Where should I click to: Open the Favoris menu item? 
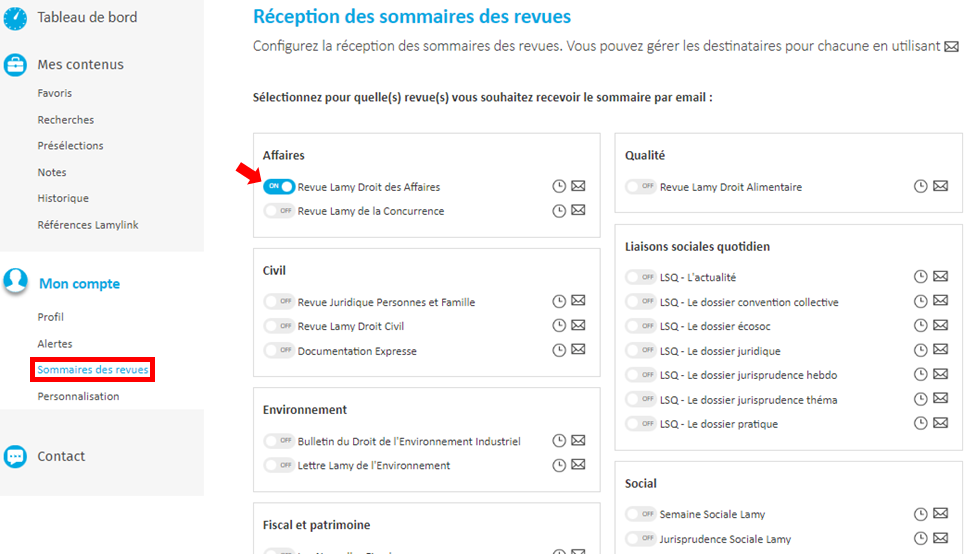(x=55, y=93)
